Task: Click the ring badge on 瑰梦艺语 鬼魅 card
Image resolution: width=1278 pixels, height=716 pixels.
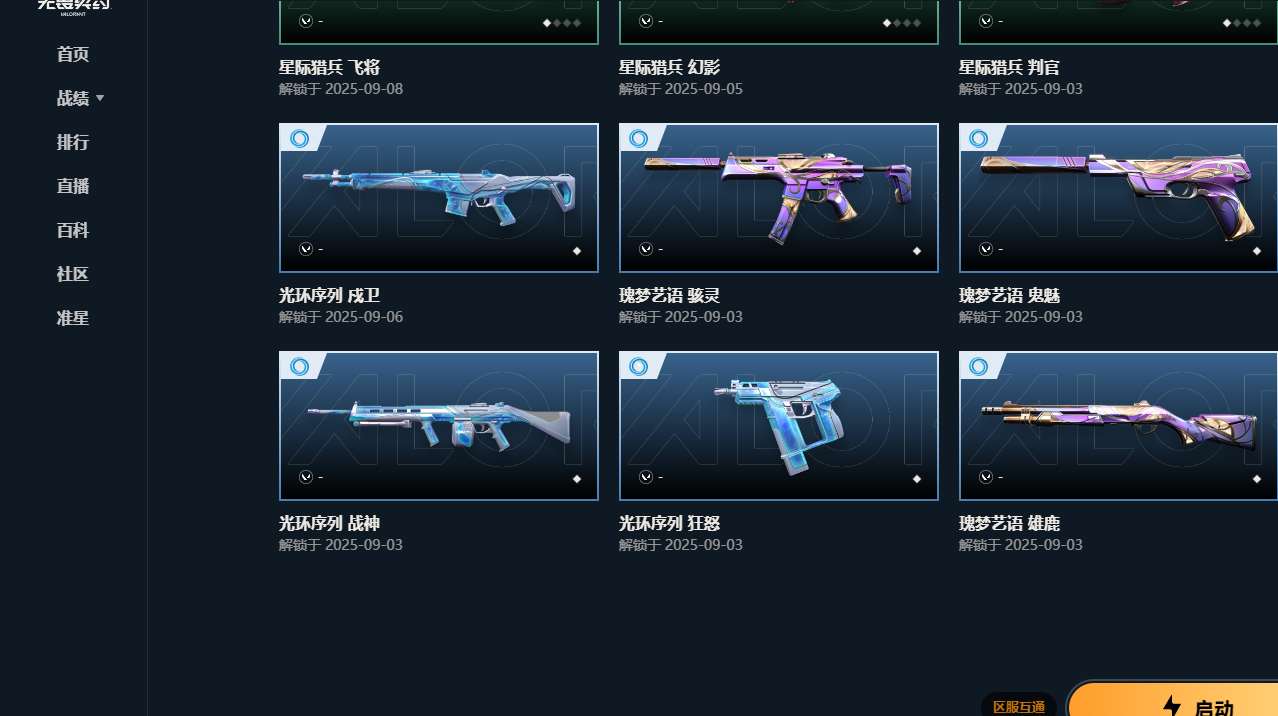Action: pos(979,138)
